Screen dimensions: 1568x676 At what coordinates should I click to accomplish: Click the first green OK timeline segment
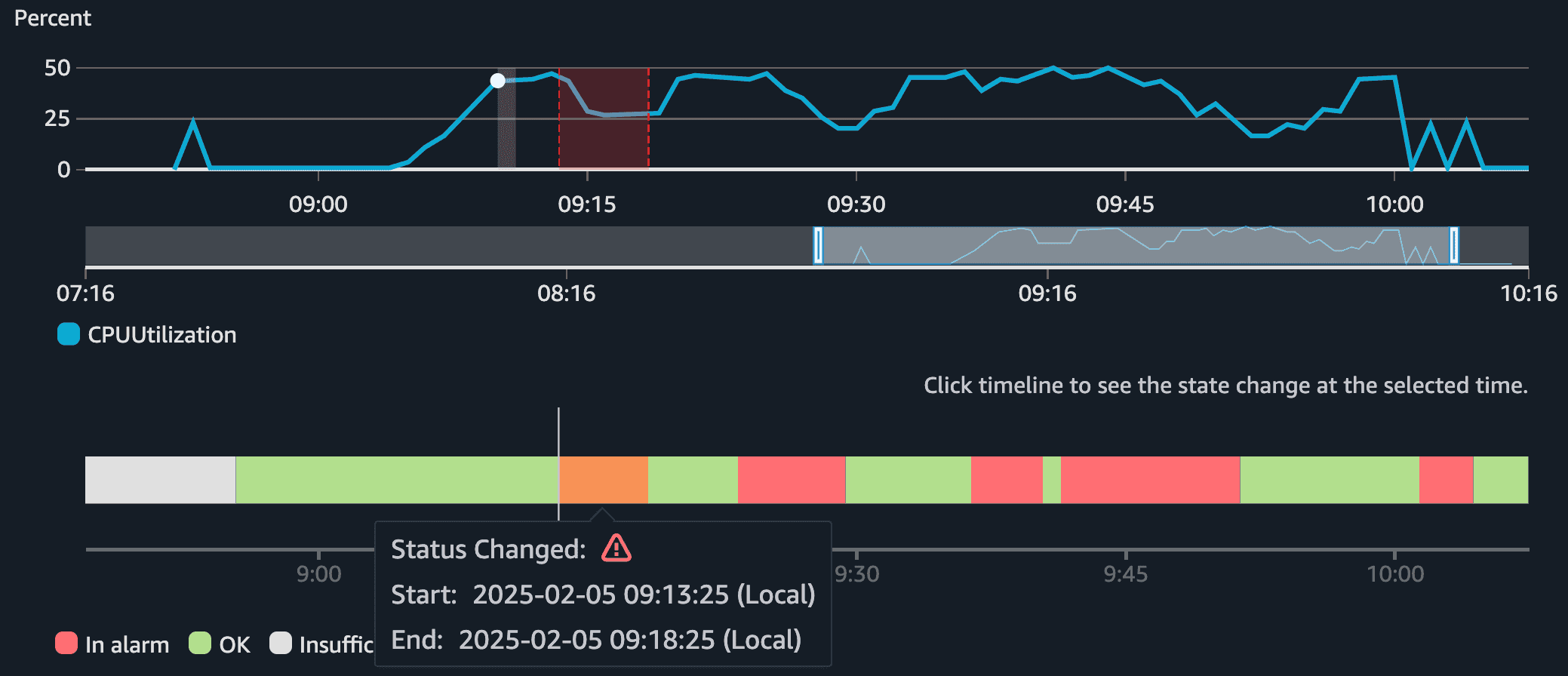tap(397, 480)
